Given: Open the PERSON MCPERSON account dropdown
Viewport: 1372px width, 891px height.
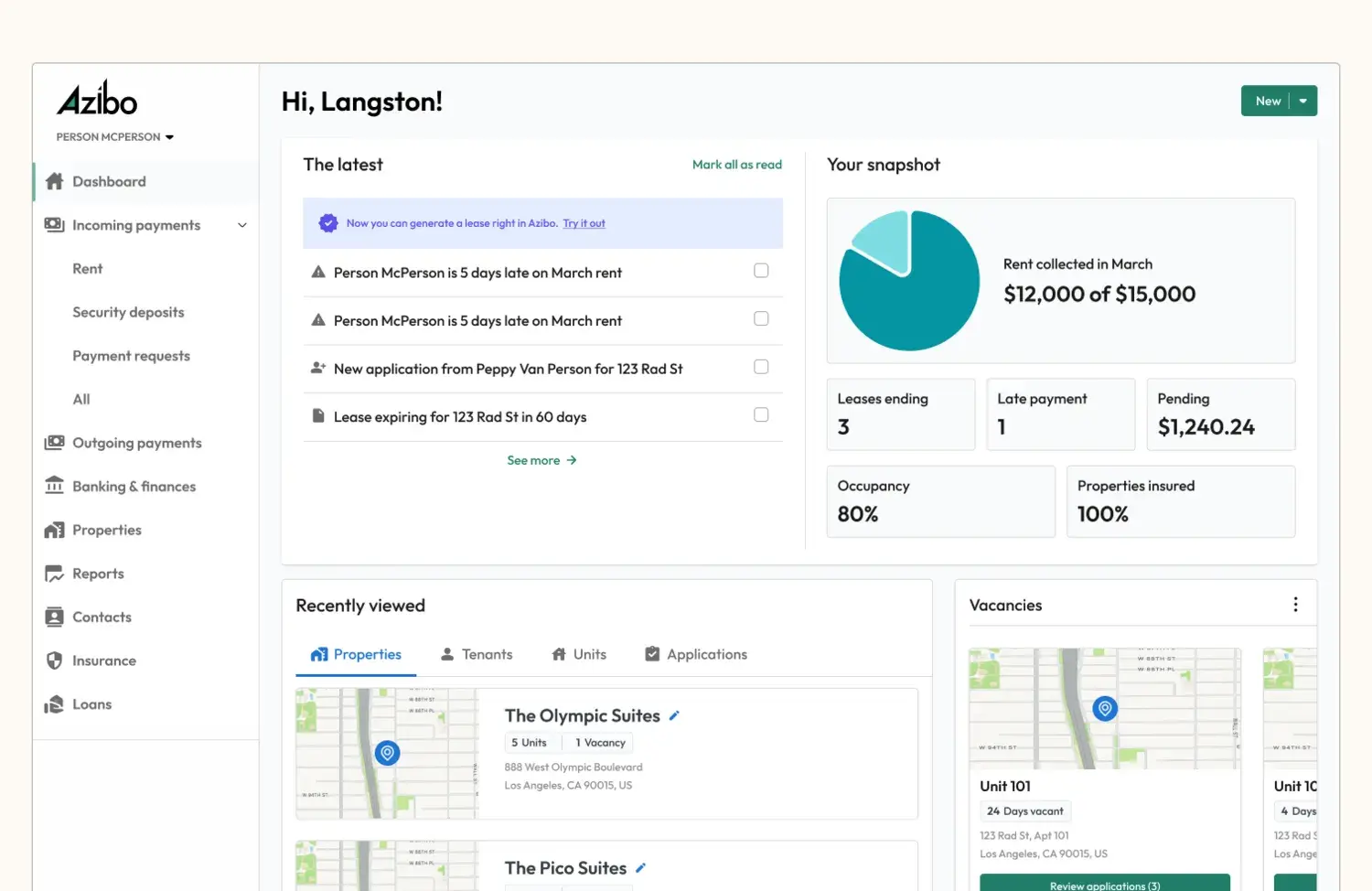Looking at the screenshot, I should coord(115,137).
